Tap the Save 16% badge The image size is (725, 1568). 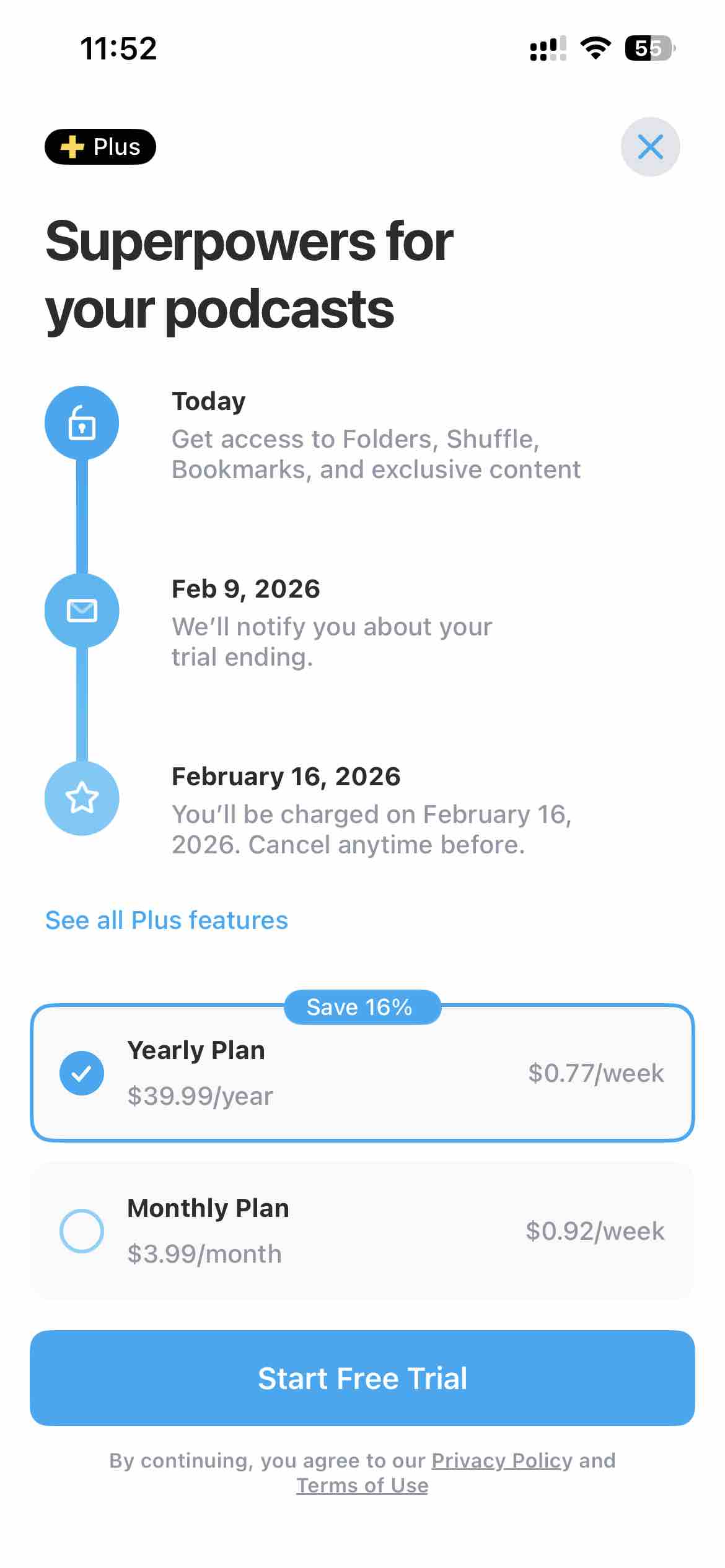tap(359, 1007)
